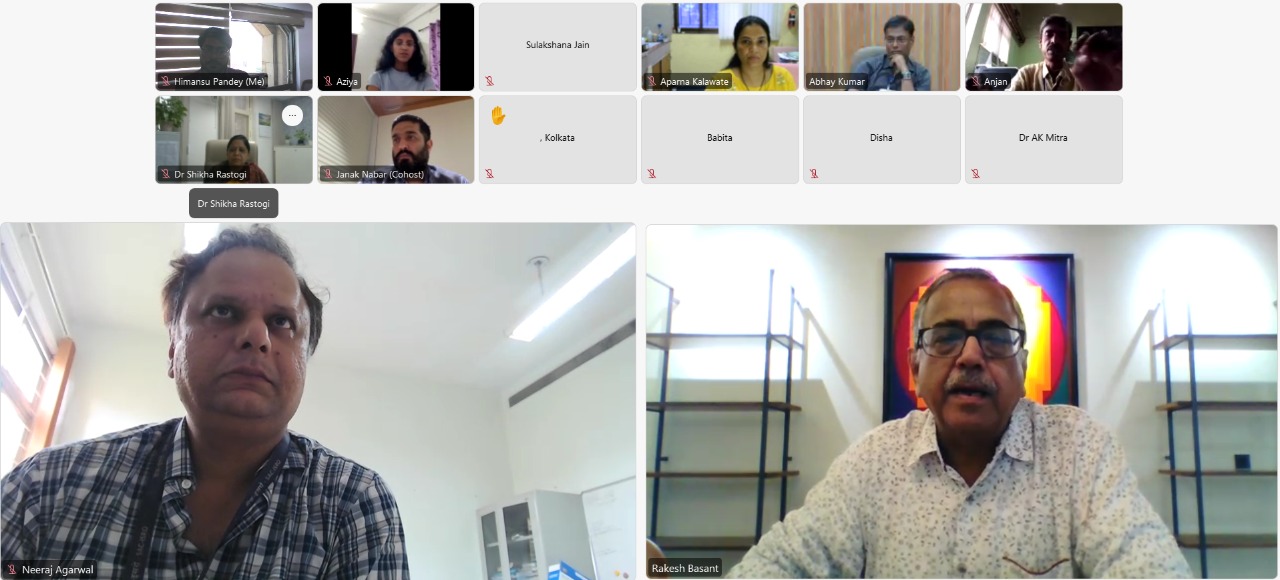Click raised hand icon on Kolkata tile
The image size is (1280, 580).
coord(497,116)
